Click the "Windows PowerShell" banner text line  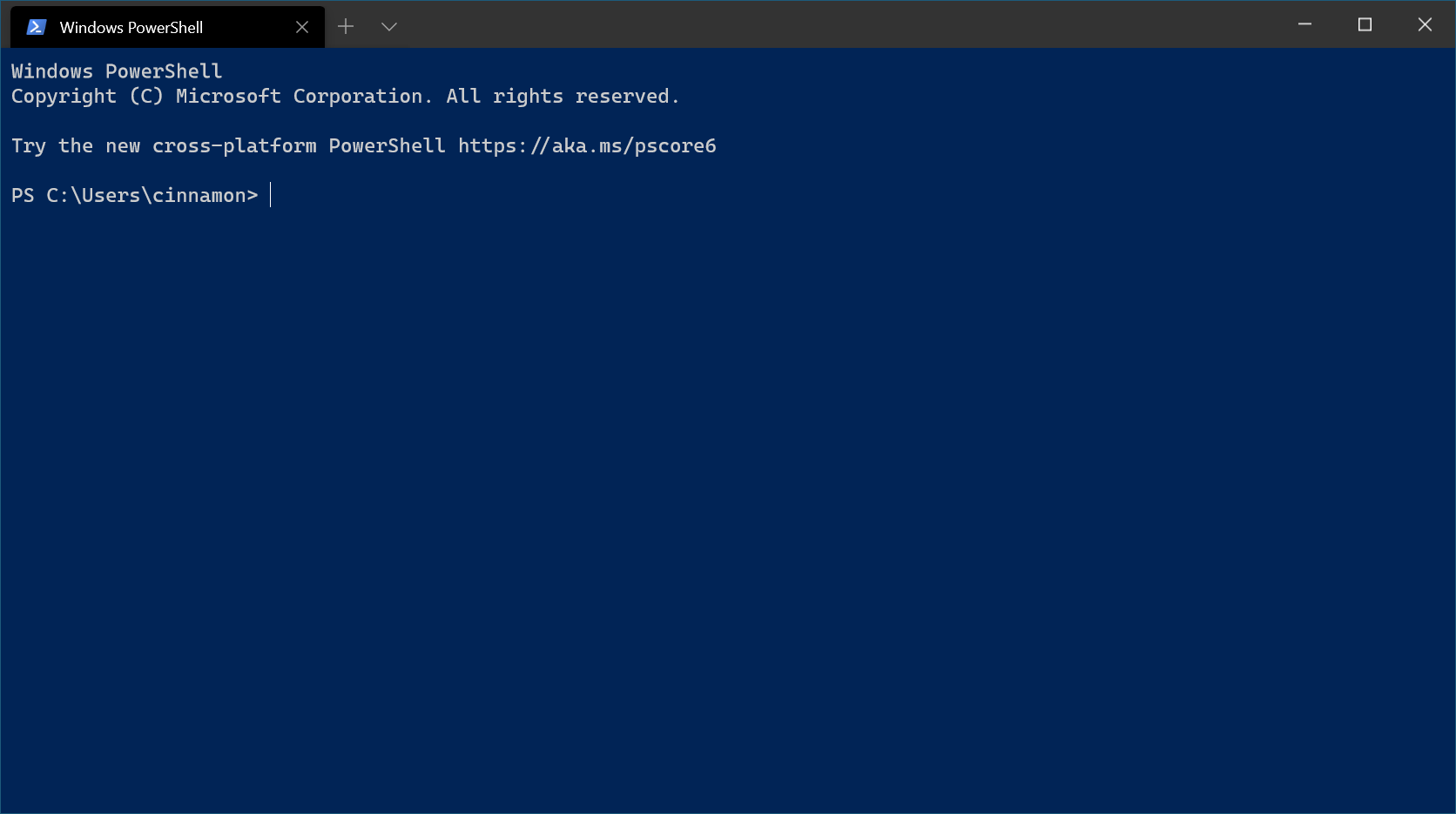pyautogui.click(x=117, y=71)
